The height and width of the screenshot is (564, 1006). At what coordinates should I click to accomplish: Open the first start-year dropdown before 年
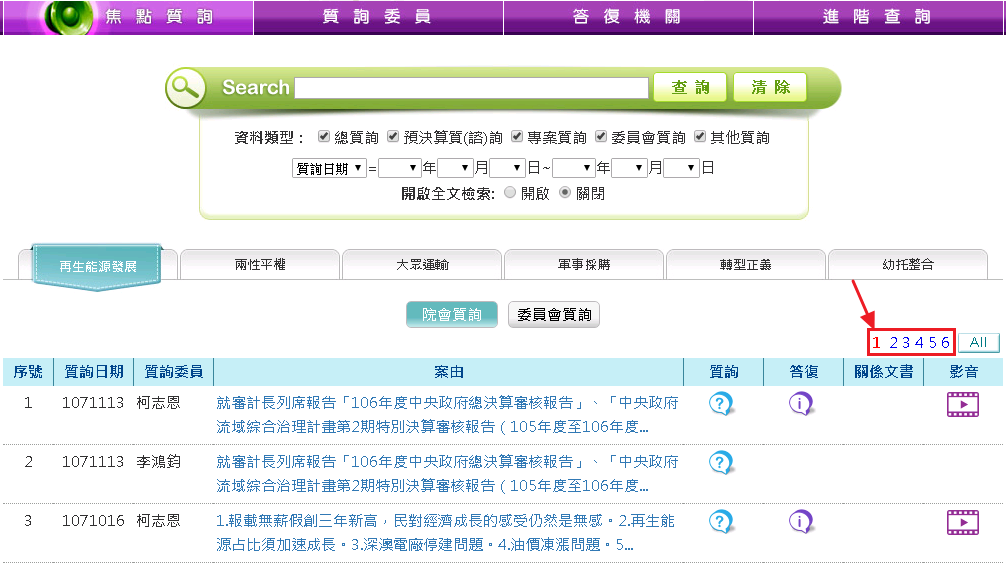point(399,168)
